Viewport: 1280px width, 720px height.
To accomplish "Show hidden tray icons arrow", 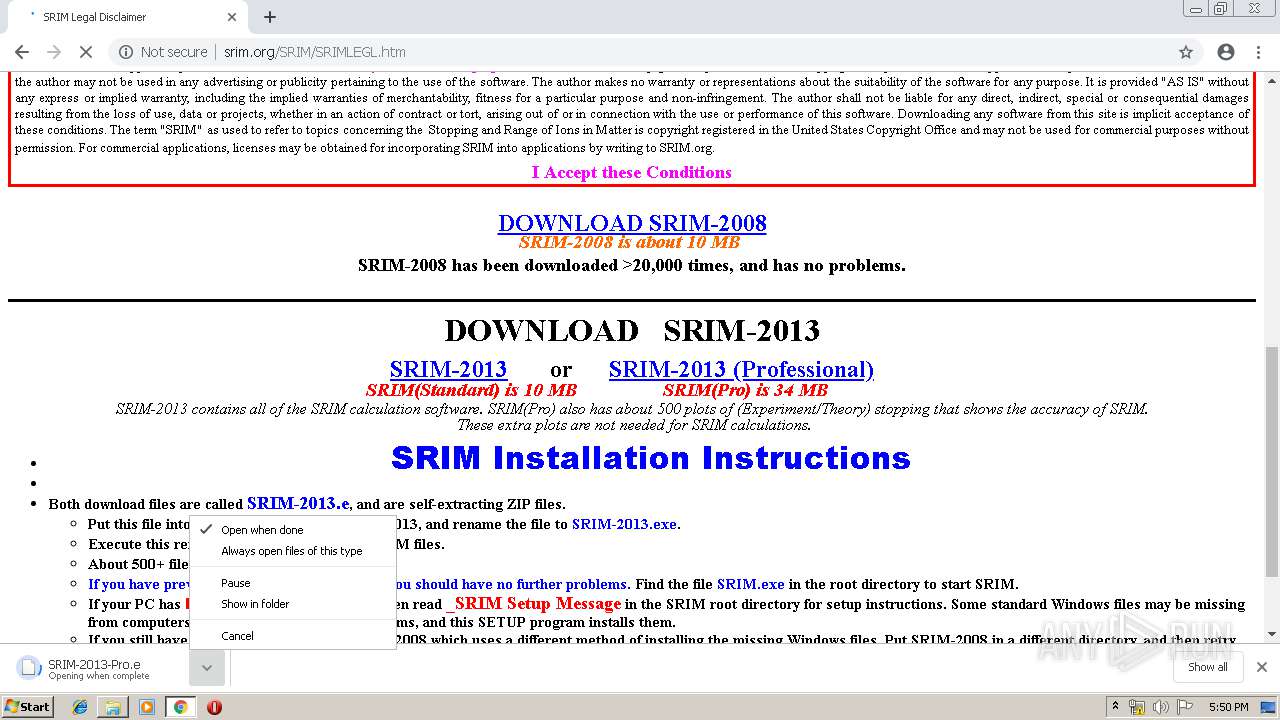I will point(1115,707).
